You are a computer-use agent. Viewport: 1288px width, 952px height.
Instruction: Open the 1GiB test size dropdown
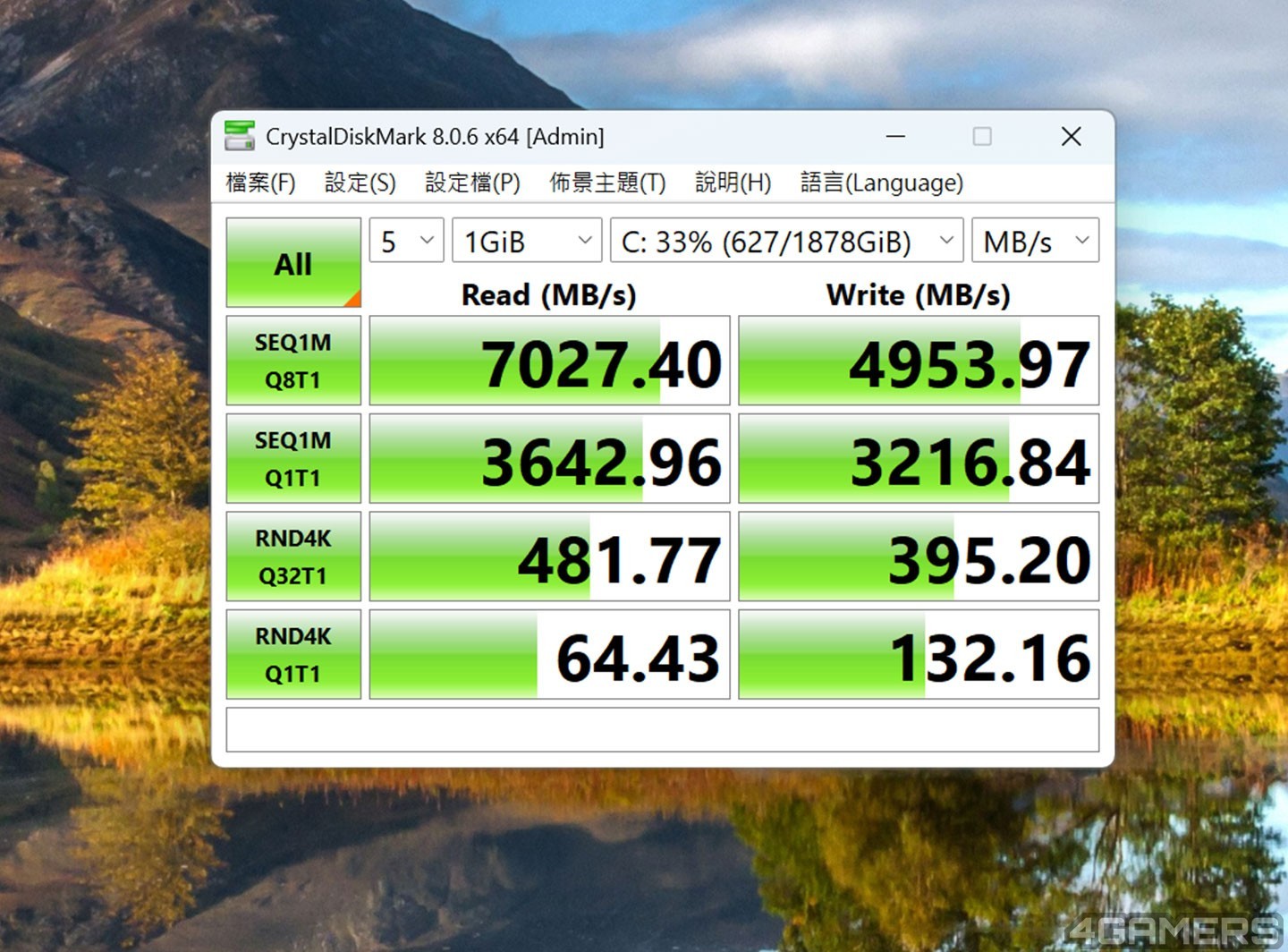click(527, 241)
